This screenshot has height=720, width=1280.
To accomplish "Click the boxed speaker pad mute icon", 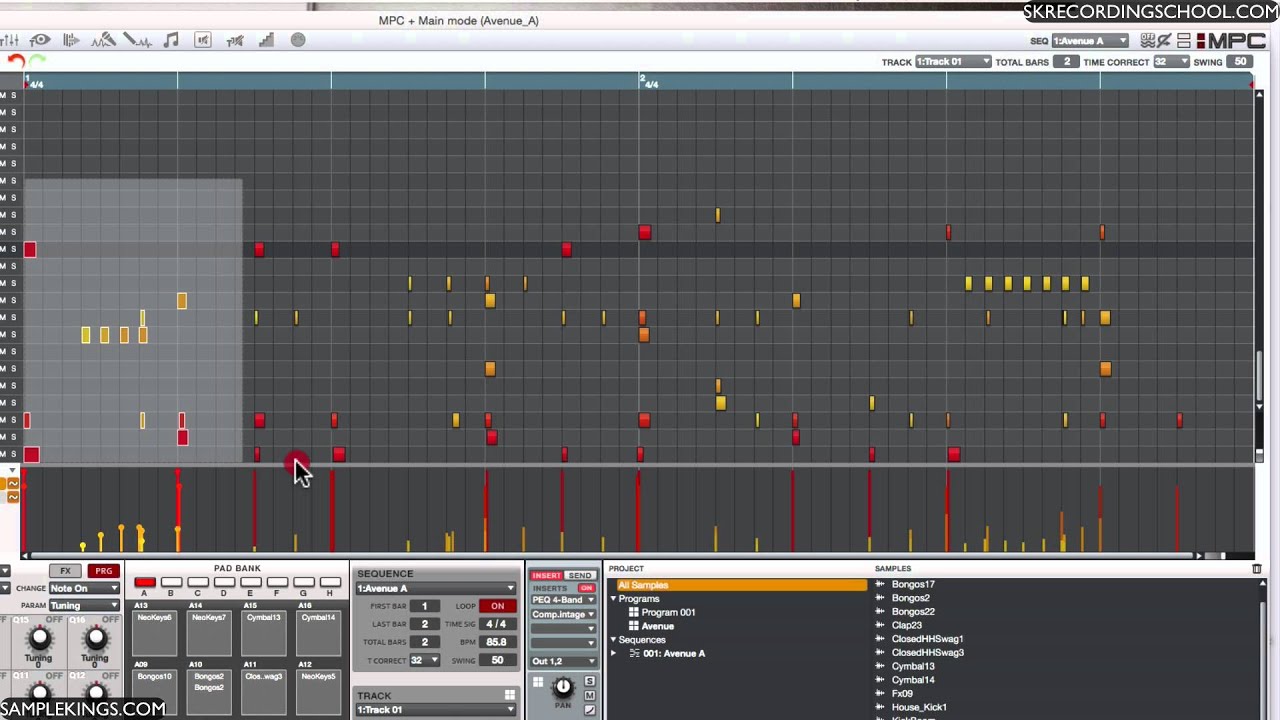I will click(x=203, y=40).
